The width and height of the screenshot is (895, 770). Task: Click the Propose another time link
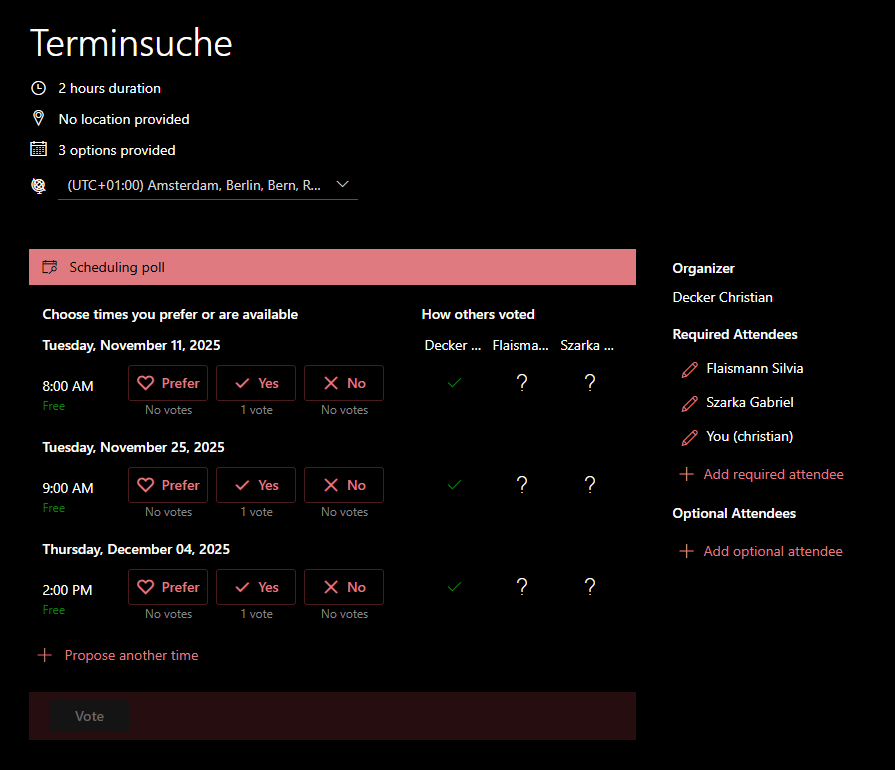(131, 656)
